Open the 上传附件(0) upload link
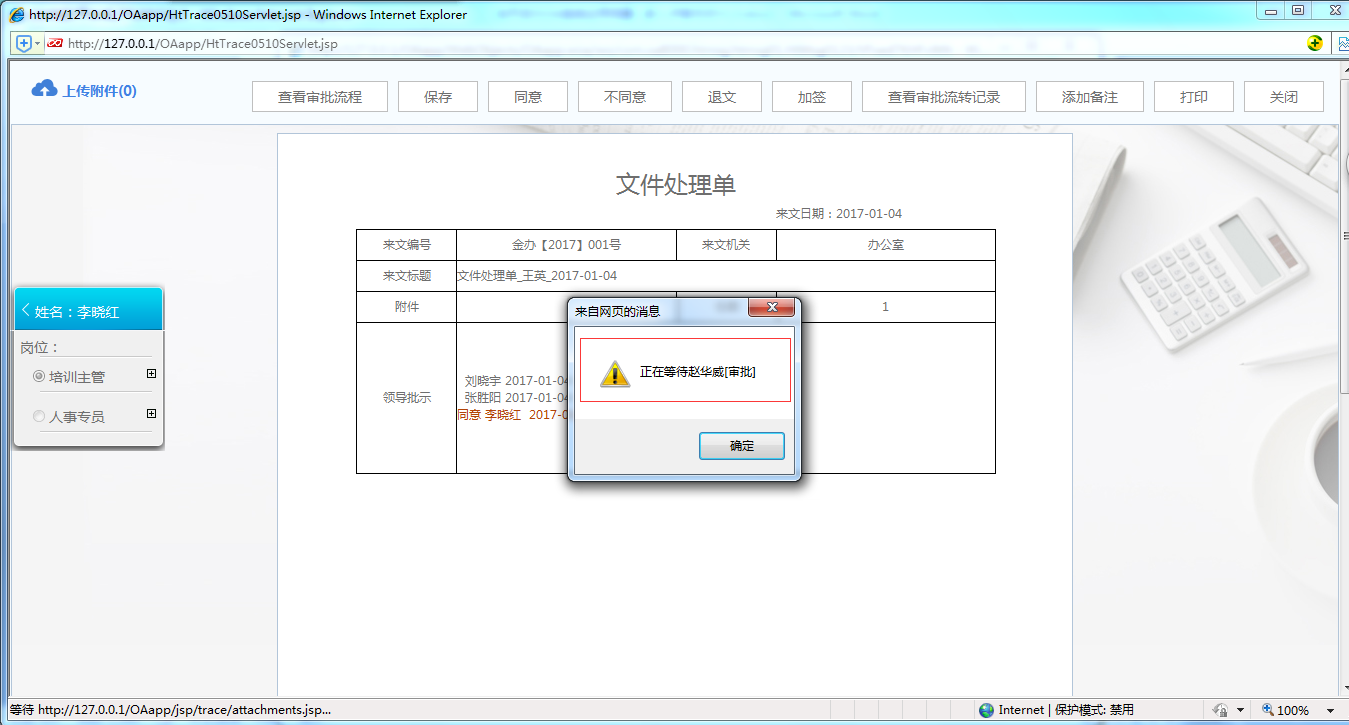1349x725 pixels. point(99,91)
